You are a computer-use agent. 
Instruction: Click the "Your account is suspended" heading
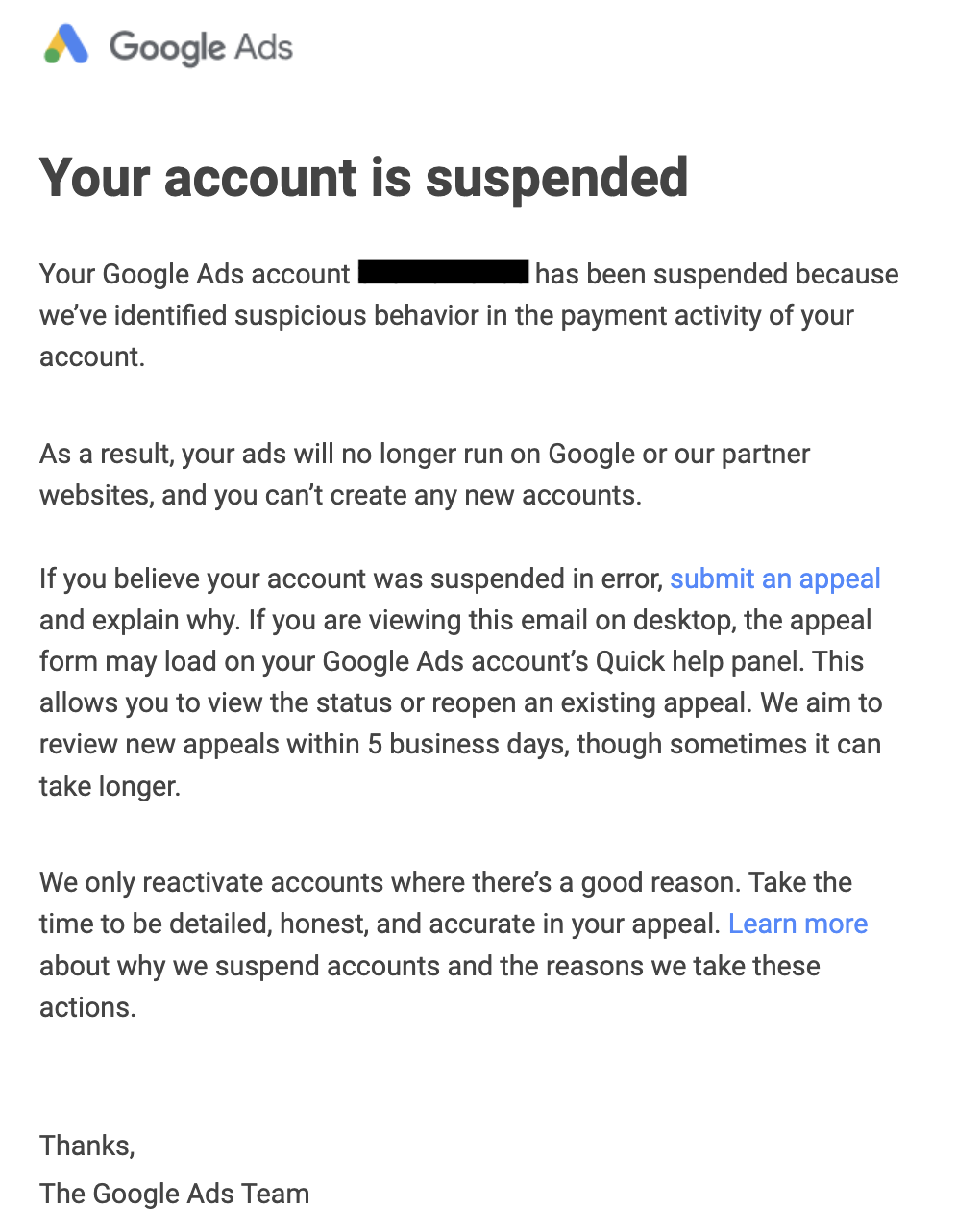(364, 178)
